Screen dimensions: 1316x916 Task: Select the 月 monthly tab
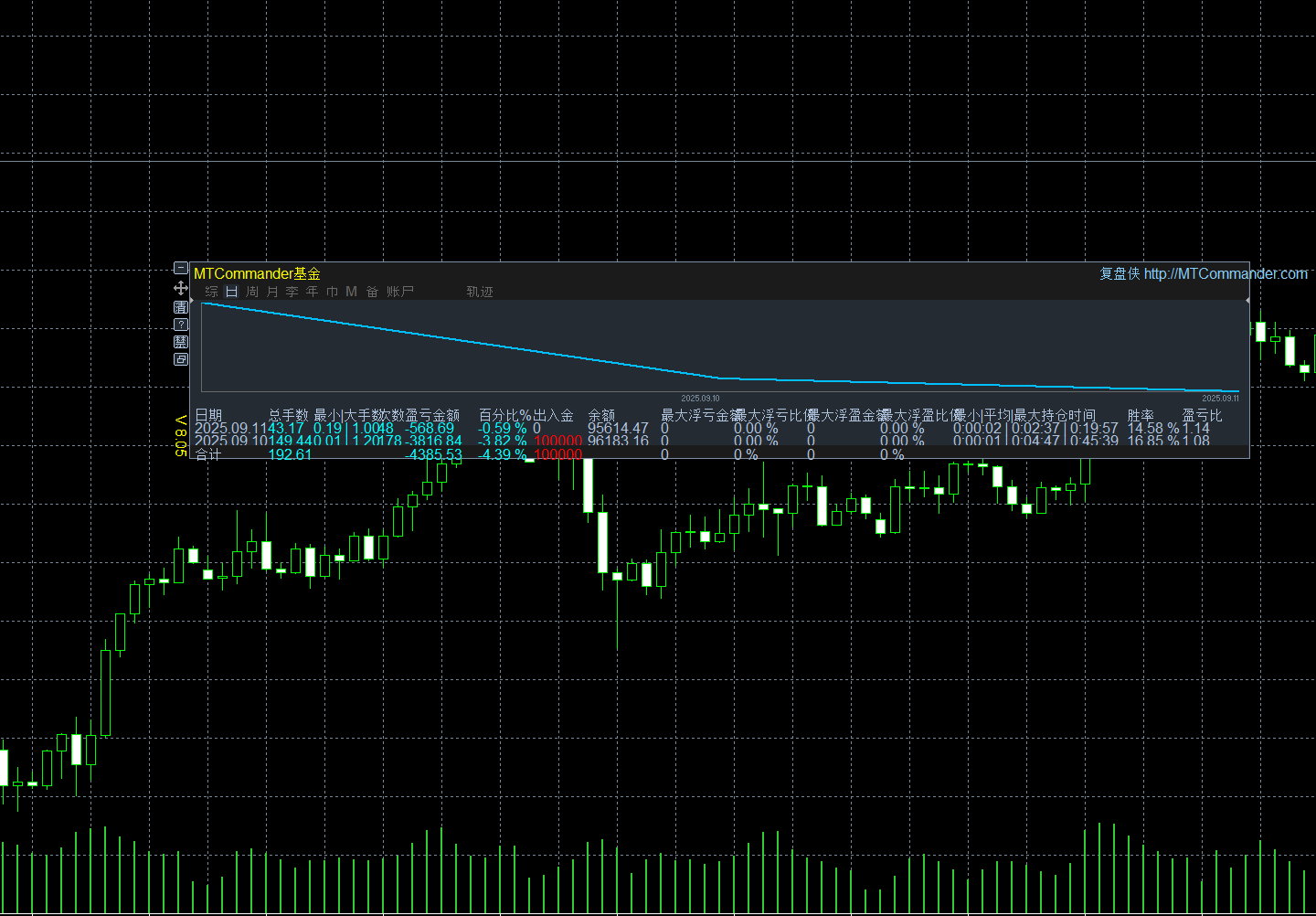click(272, 292)
